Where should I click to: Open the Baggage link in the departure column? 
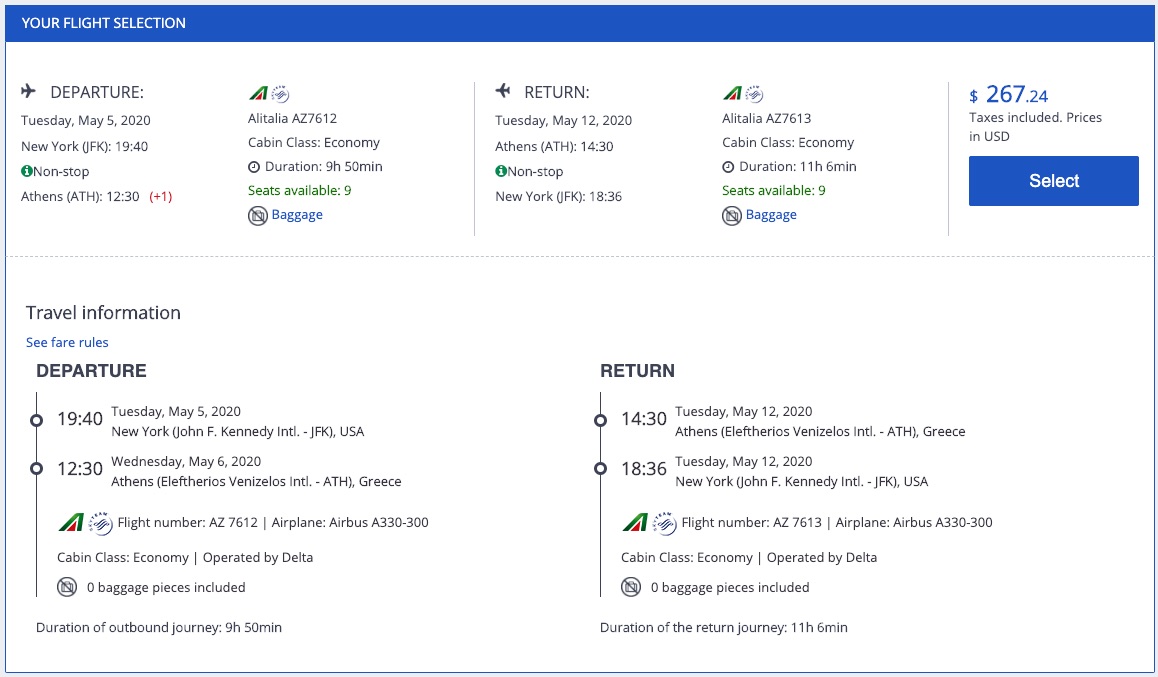tap(297, 214)
